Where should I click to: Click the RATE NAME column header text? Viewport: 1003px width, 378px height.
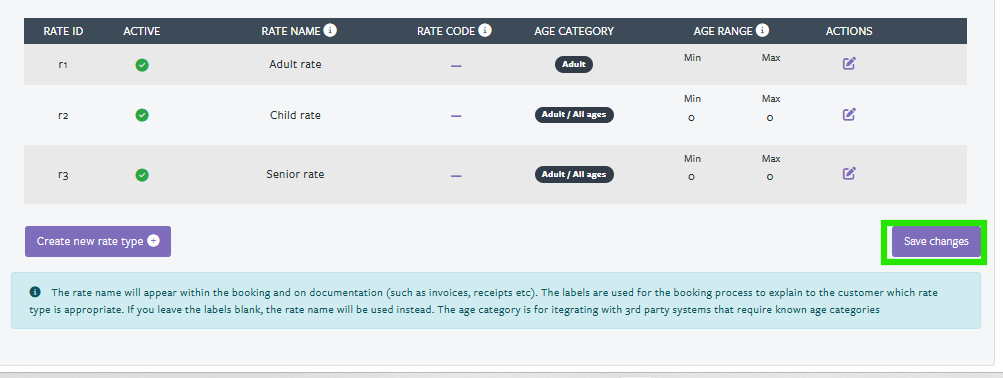(290, 31)
